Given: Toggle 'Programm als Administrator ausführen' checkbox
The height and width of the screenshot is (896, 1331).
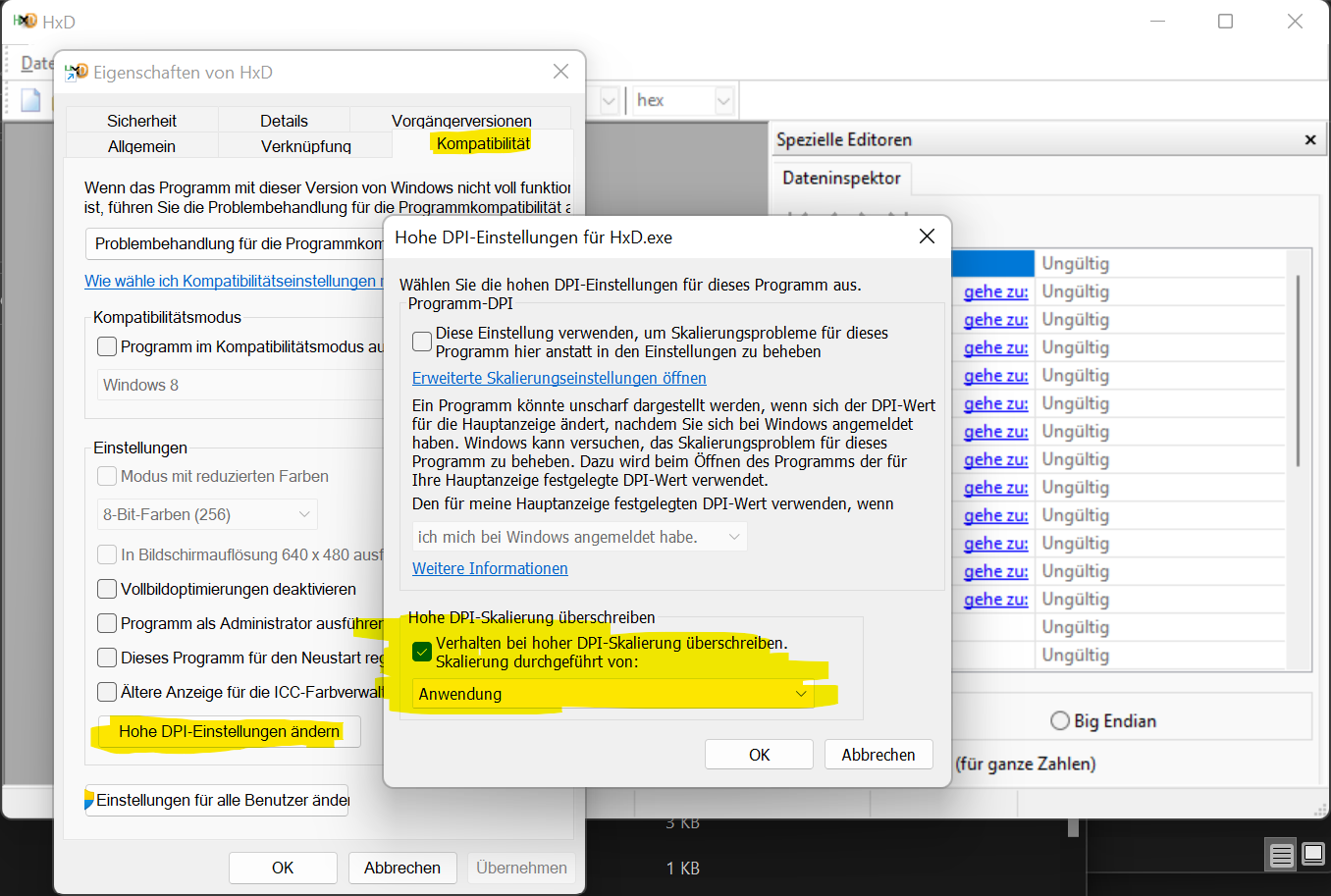Looking at the screenshot, I should click(107, 623).
